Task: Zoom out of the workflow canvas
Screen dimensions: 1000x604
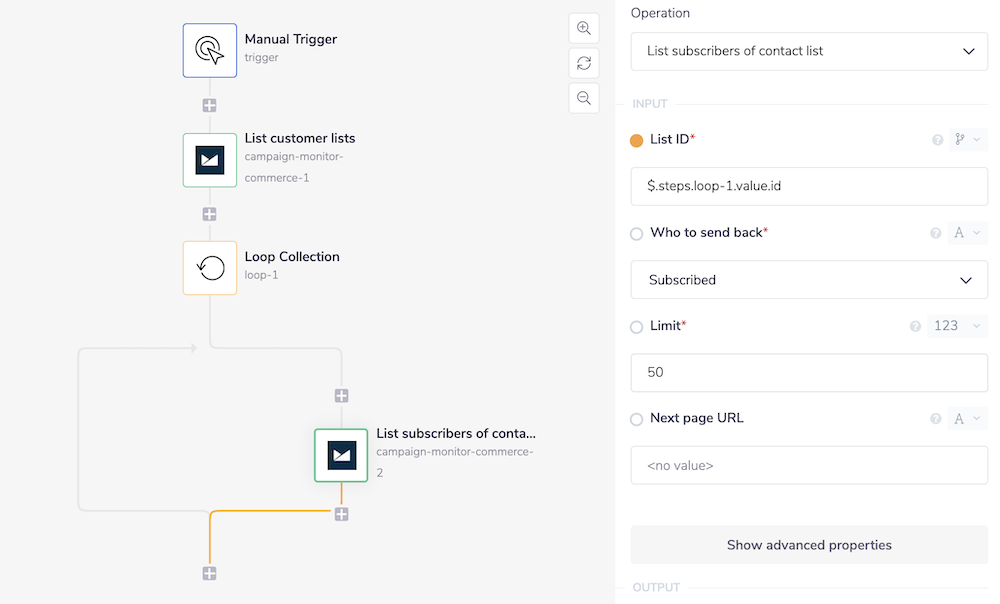Action: [x=584, y=98]
